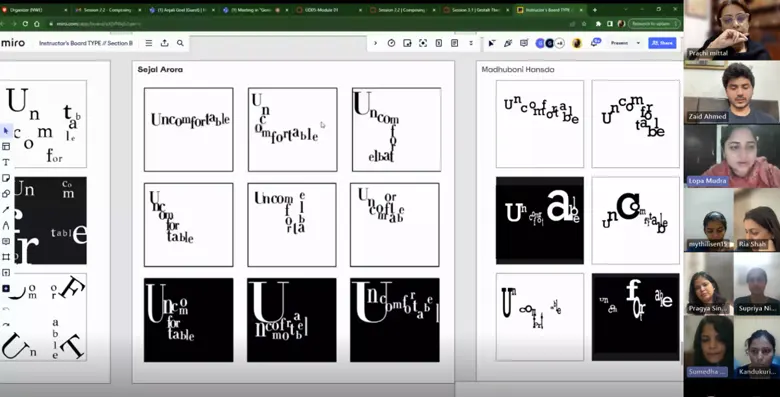The height and width of the screenshot is (397, 780).
Task: Click the user profile avatar
Action: [x=577, y=43]
